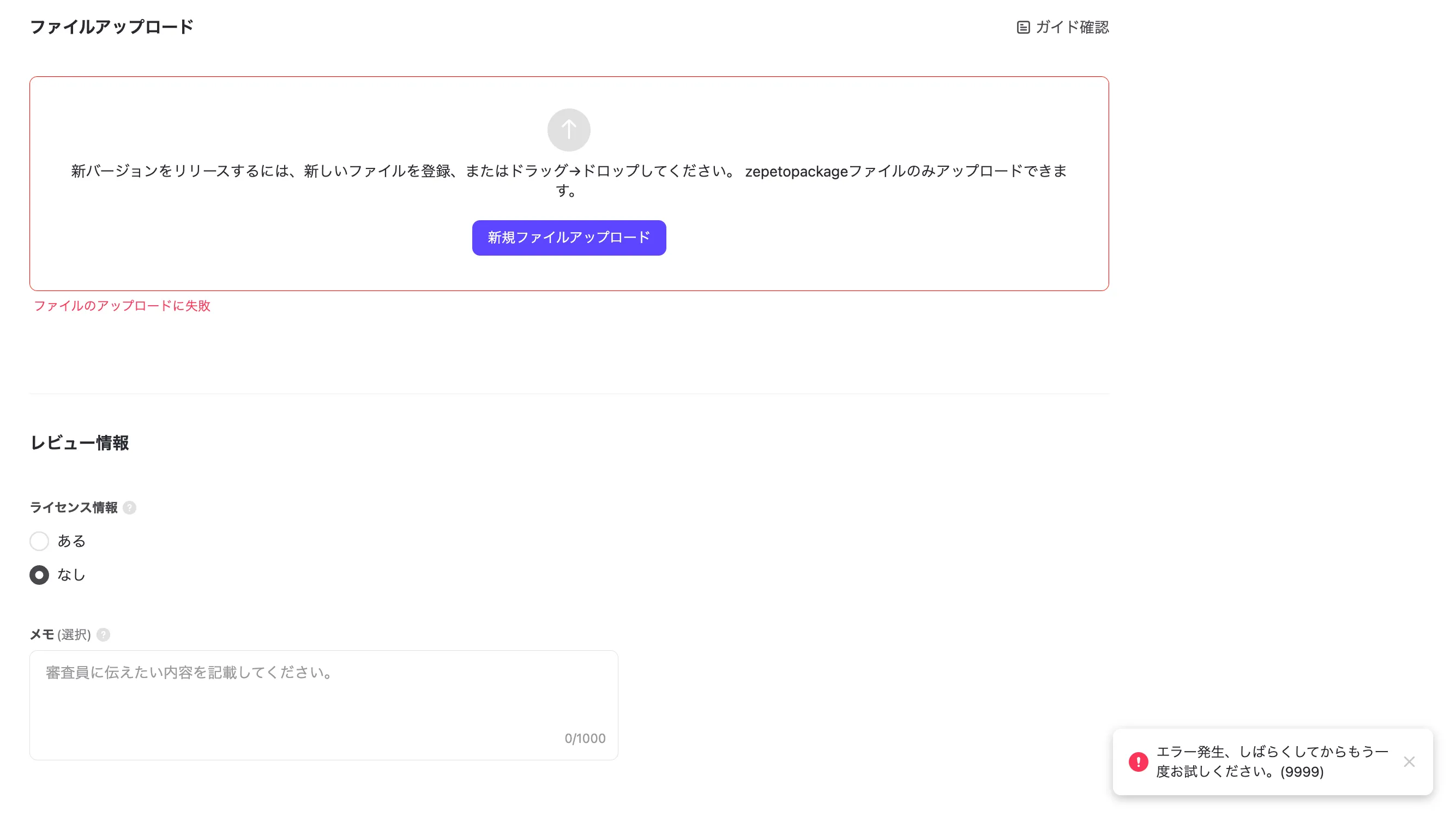Click the help icon next to ライセンス情報
Viewport: 1456px width, 817px height.
click(x=129, y=507)
